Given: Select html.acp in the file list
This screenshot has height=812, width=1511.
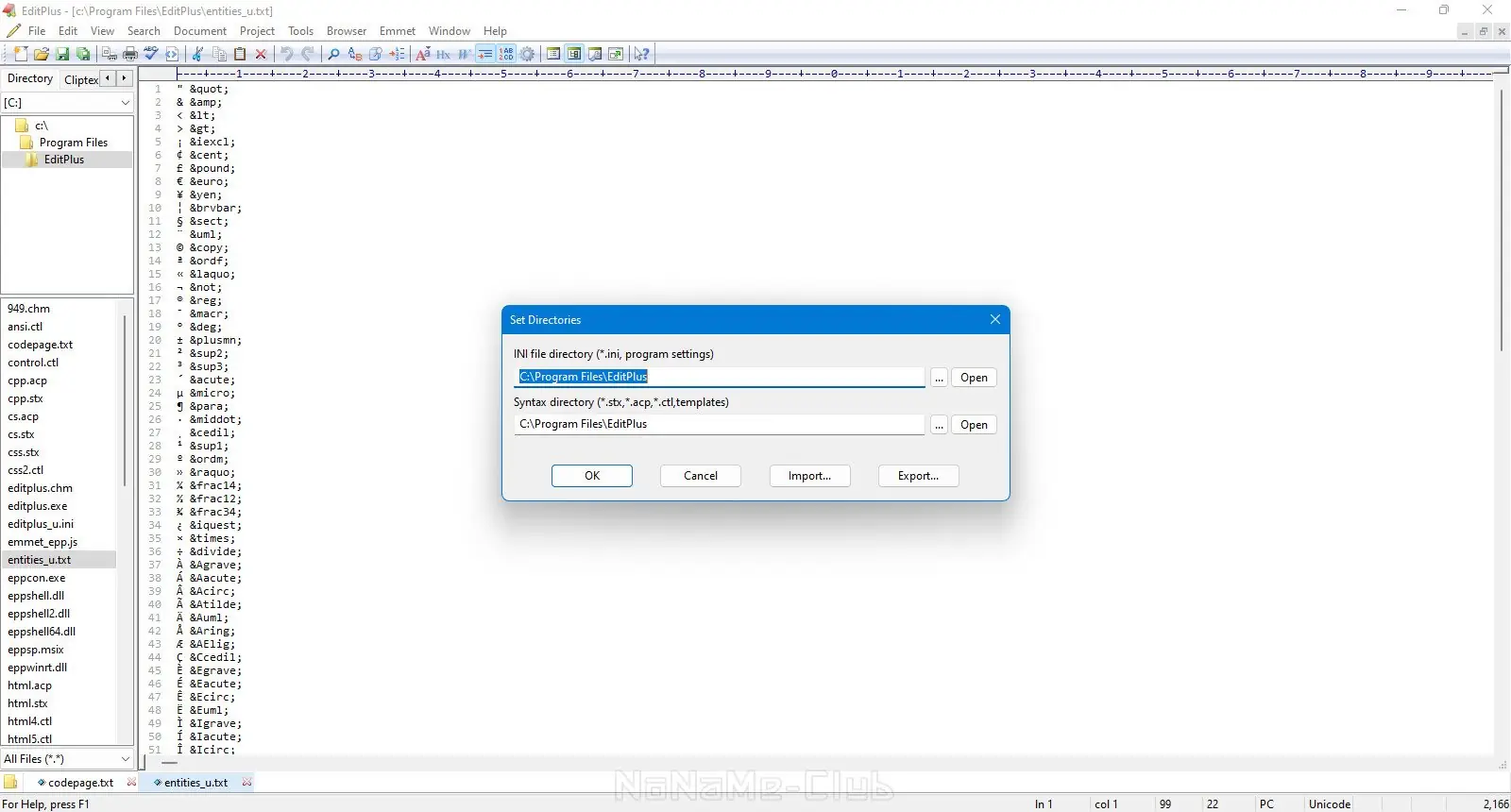Looking at the screenshot, I should coord(30,685).
